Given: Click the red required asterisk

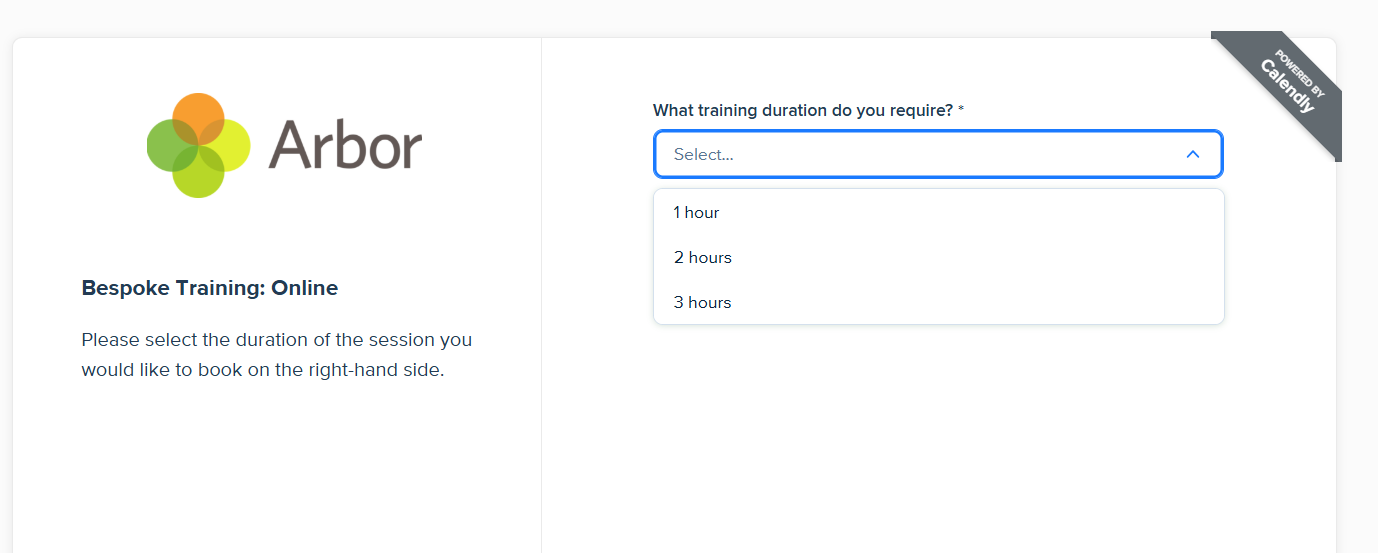Looking at the screenshot, I should click(961, 110).
